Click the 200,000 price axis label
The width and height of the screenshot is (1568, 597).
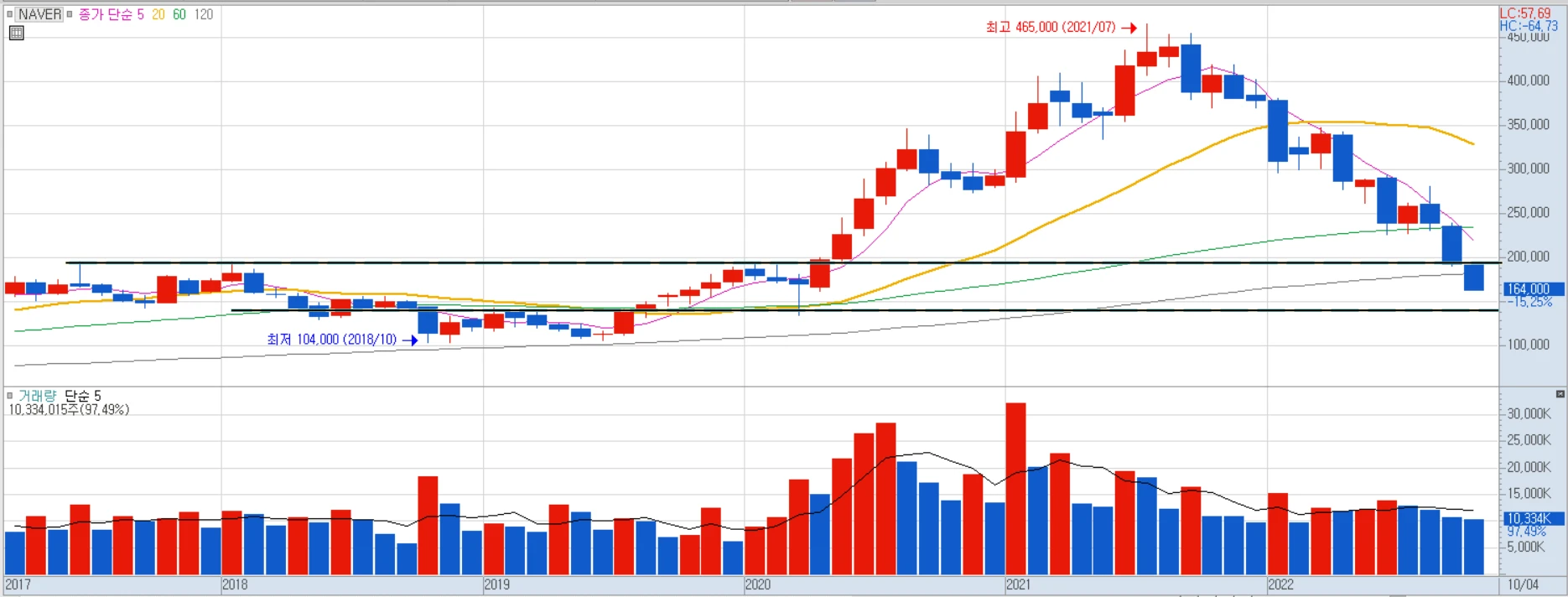click(x=1528, y=257)
